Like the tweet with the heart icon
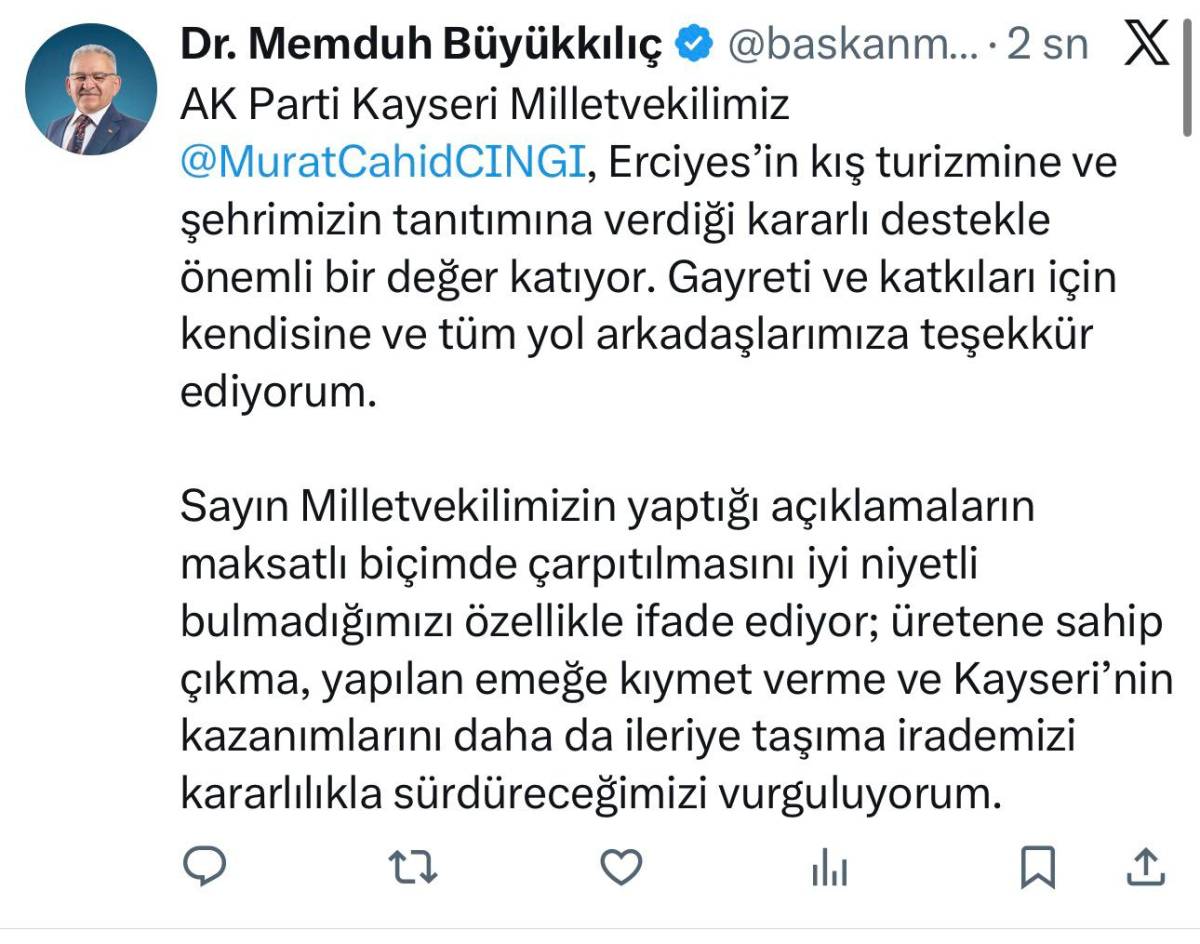This screenshot has height=944, width=1200. click(620, 867)
